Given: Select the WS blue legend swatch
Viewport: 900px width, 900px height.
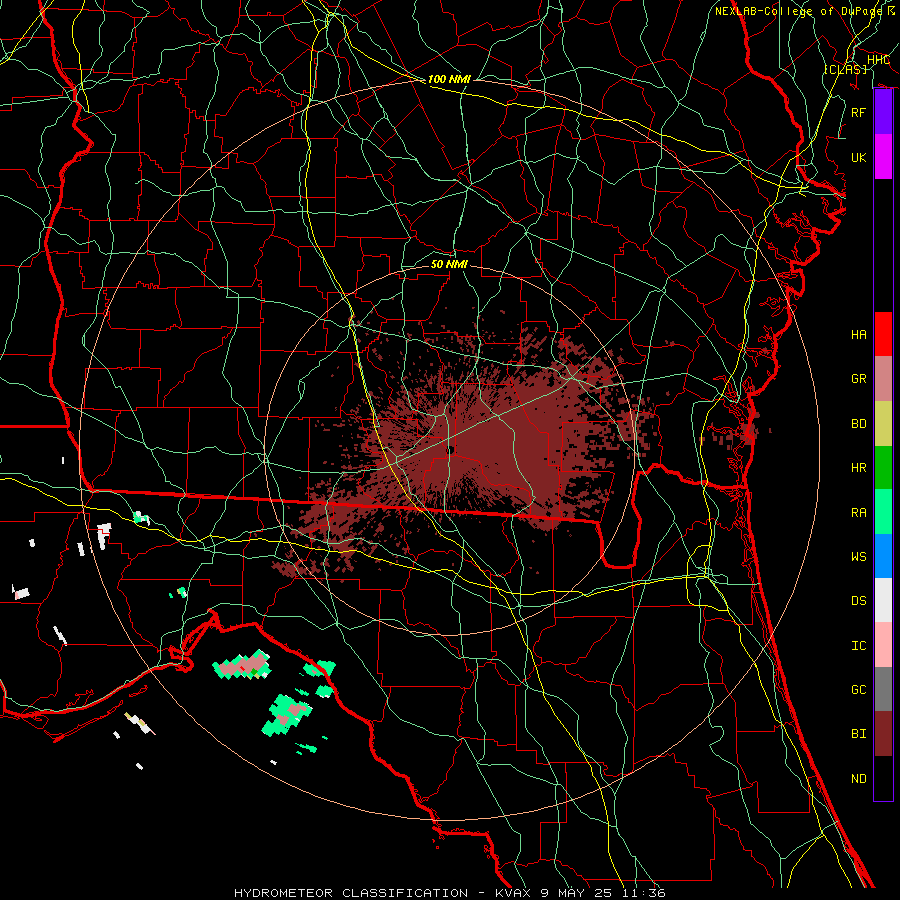Looking at the screenshot, I should (x=883, y=556).
